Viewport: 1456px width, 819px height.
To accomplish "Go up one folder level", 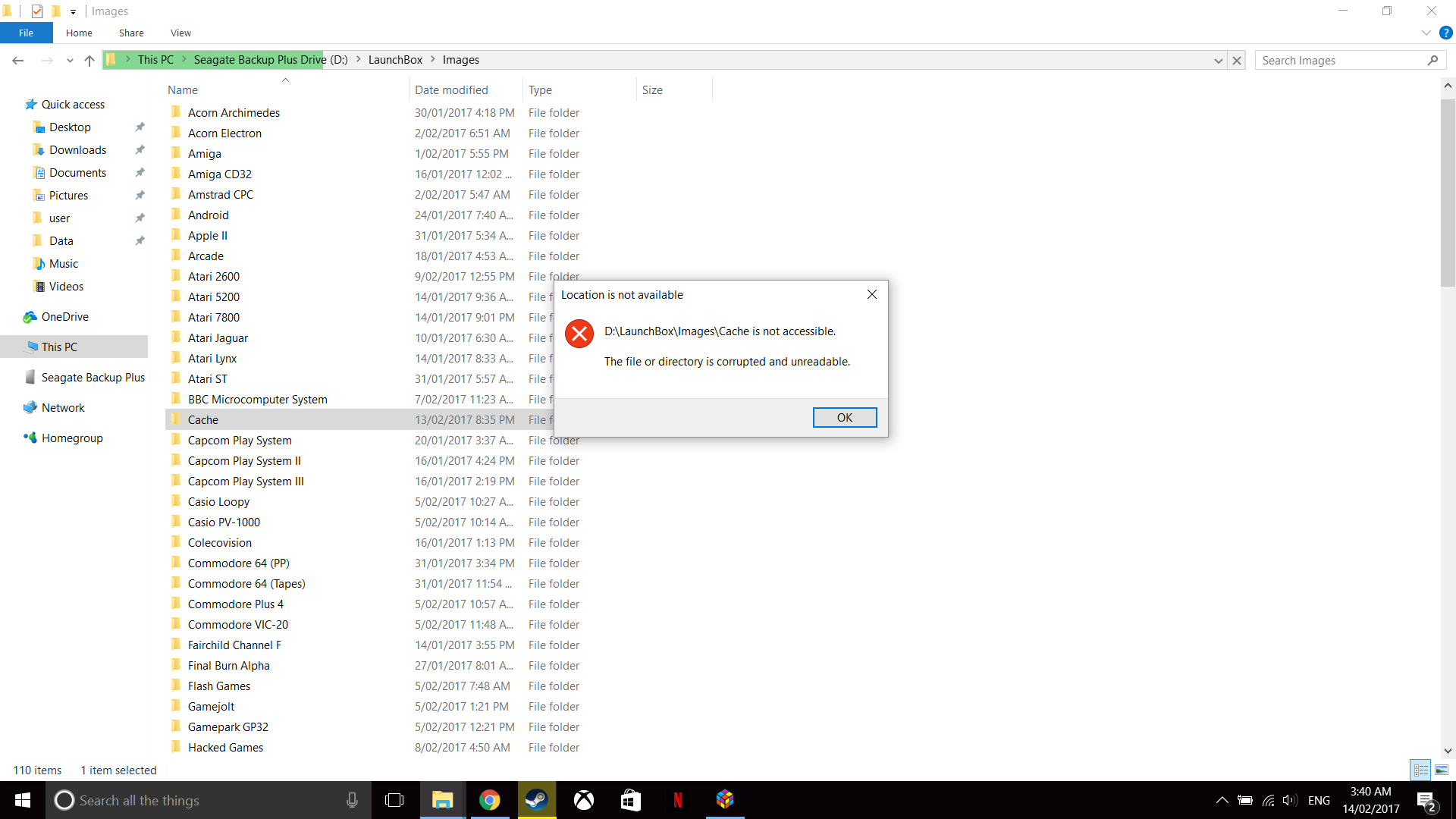I will tap(89, 60).
